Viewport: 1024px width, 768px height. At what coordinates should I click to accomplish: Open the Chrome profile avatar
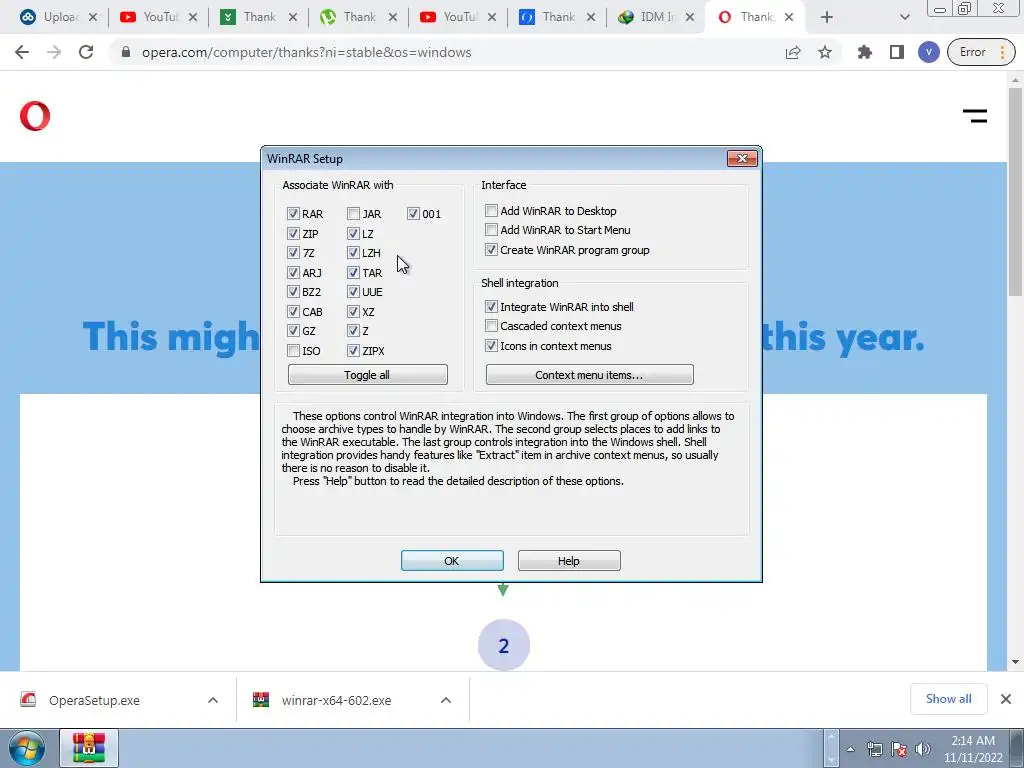[928, 52]
